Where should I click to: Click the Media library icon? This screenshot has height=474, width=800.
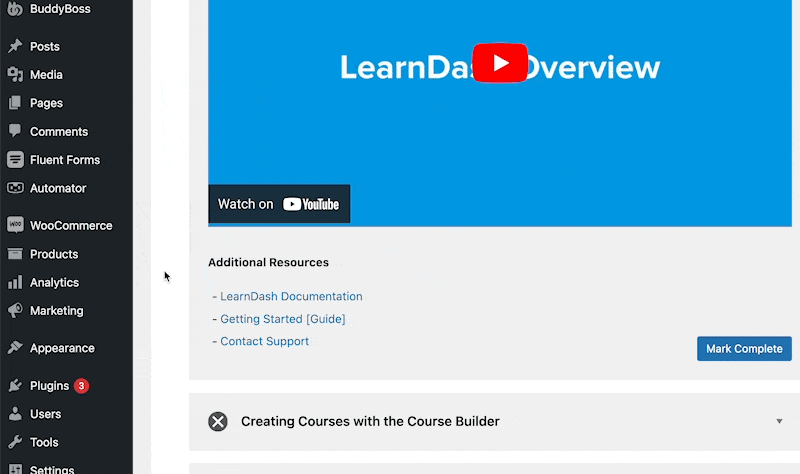point(15,75)
